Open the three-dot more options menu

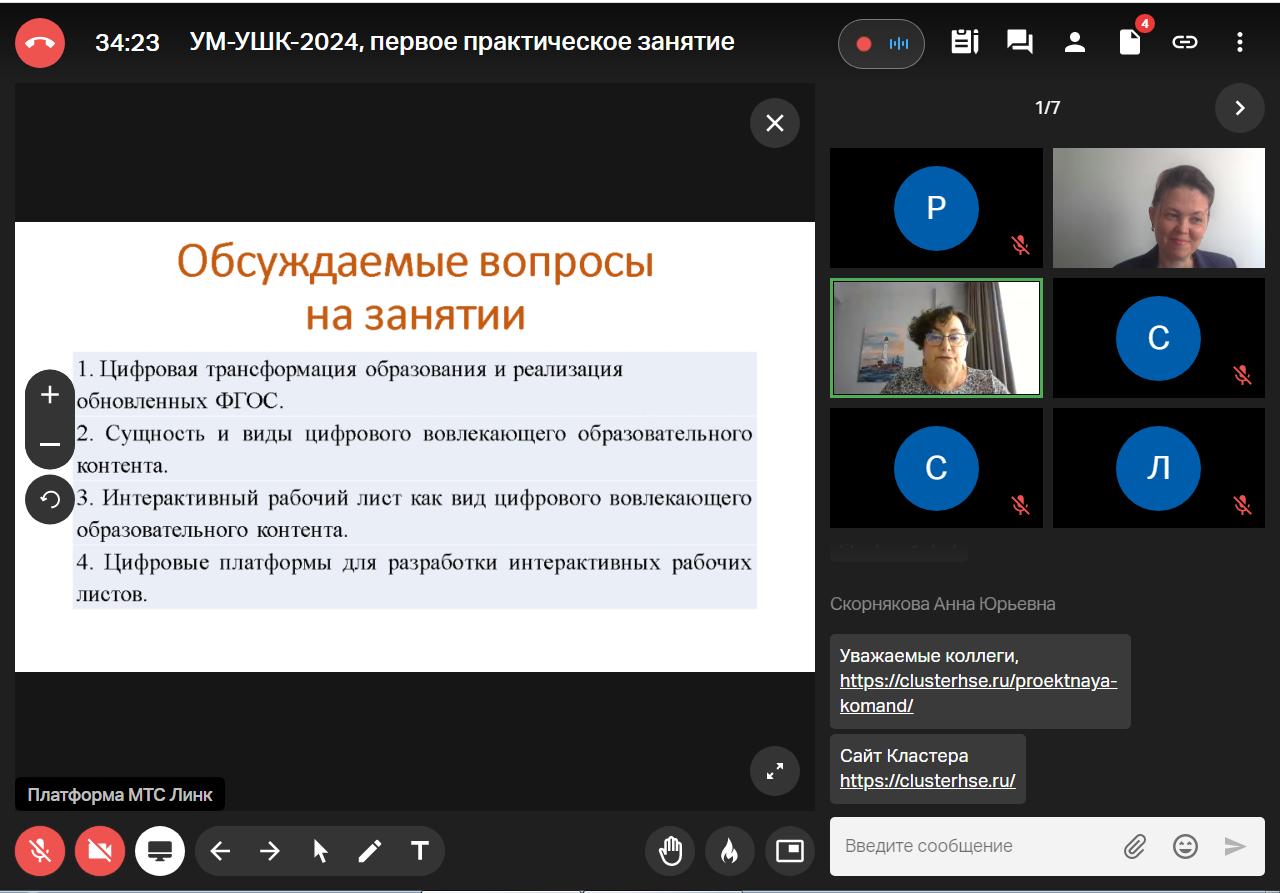[1240, 42]
